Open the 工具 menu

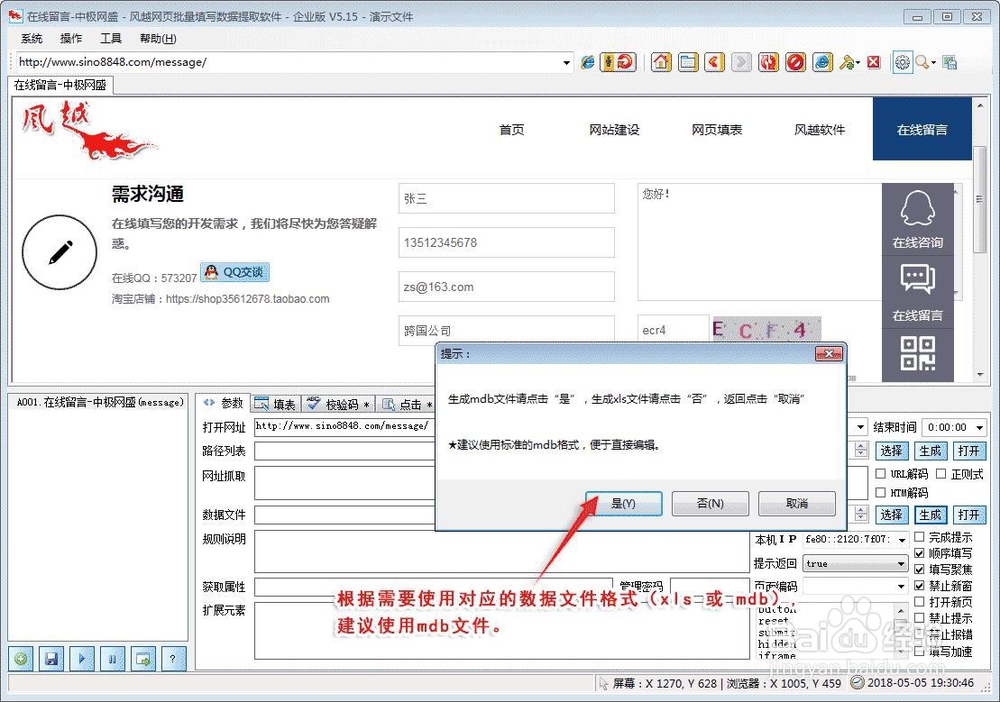pyautogui.click(x=110, y=38)
